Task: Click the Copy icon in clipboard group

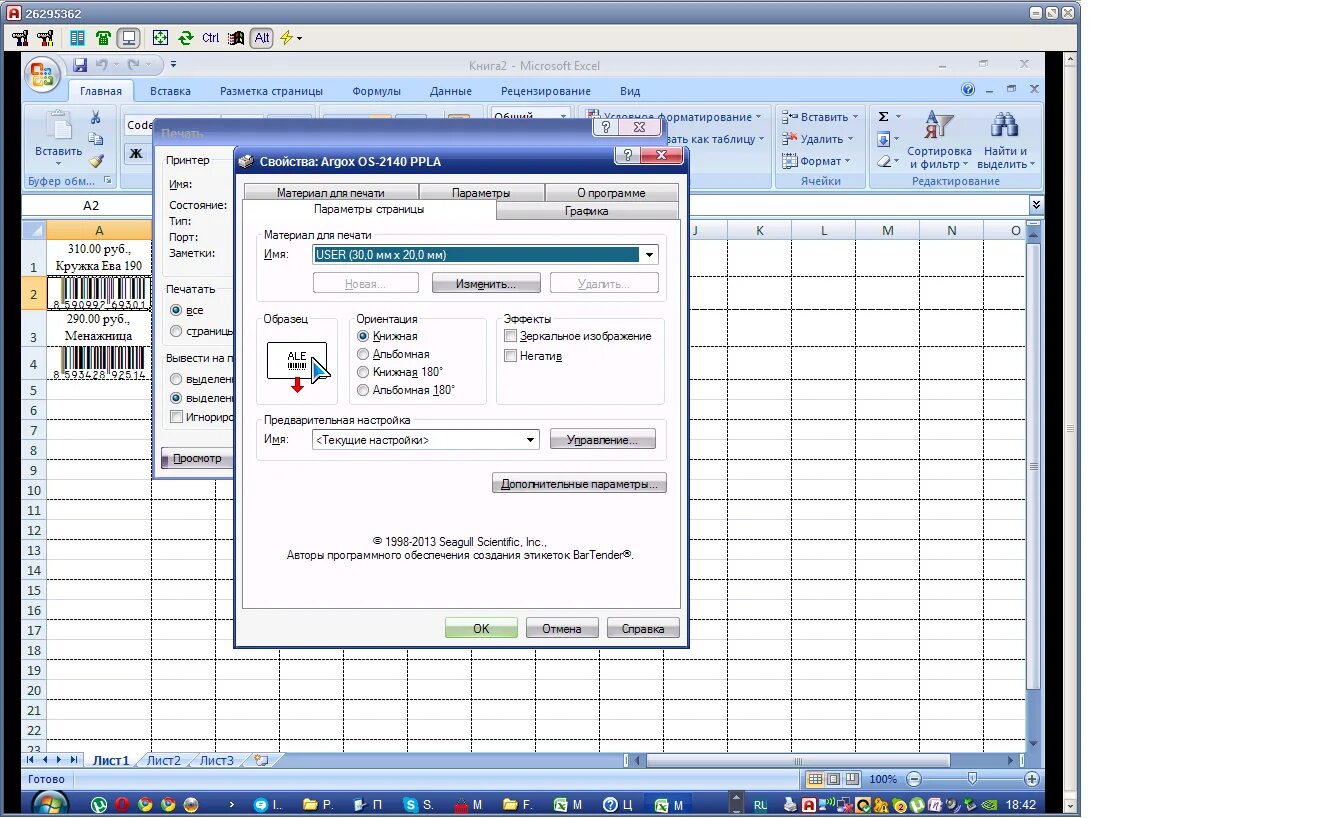Action: pos(96,139)
